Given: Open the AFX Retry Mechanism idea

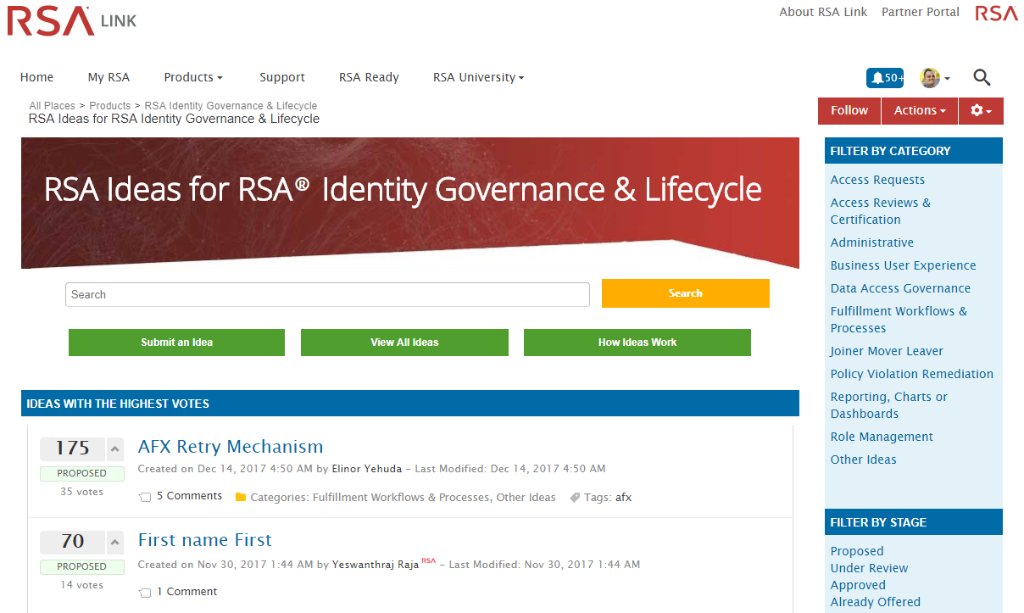Looking at the screenshot, I should 231,447.
